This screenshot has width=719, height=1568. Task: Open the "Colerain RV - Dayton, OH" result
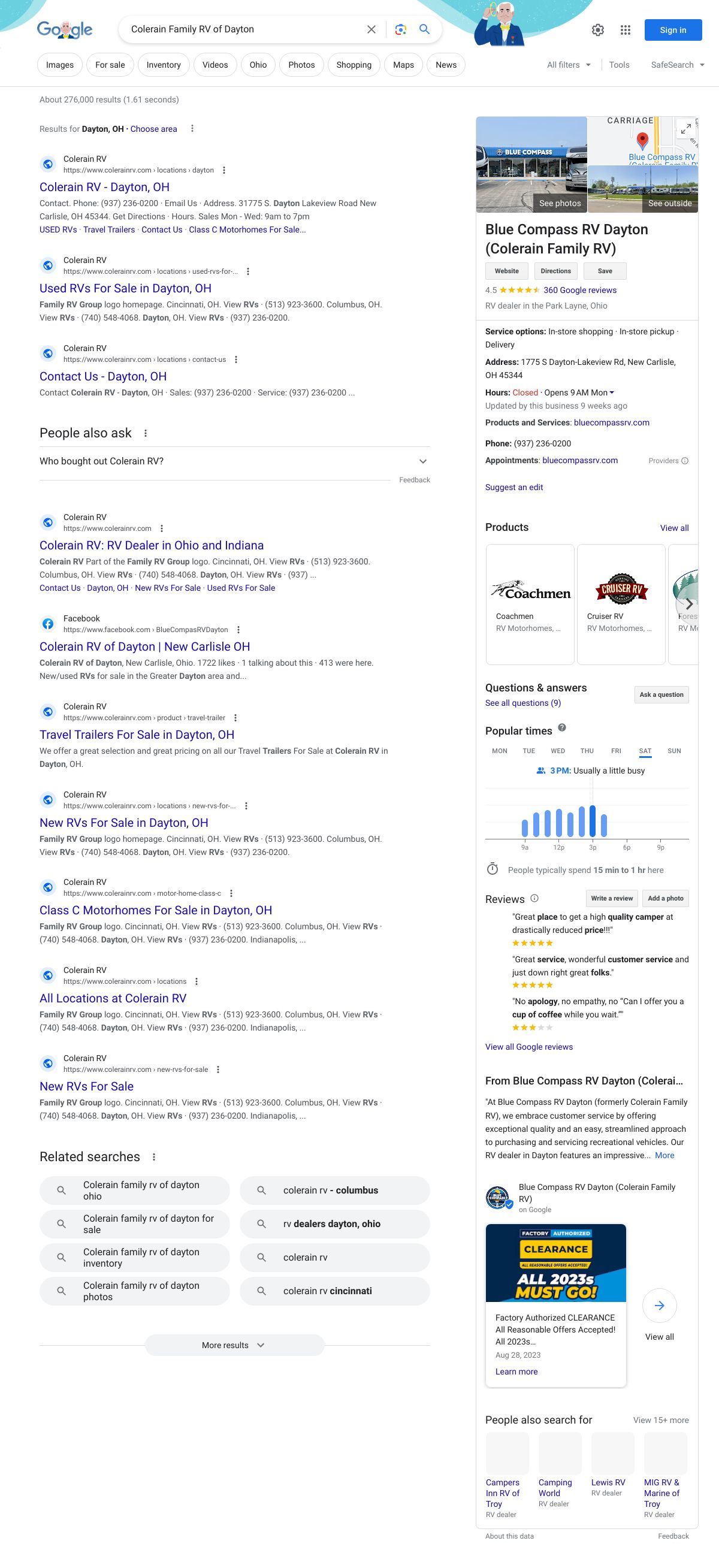point(104,187)
